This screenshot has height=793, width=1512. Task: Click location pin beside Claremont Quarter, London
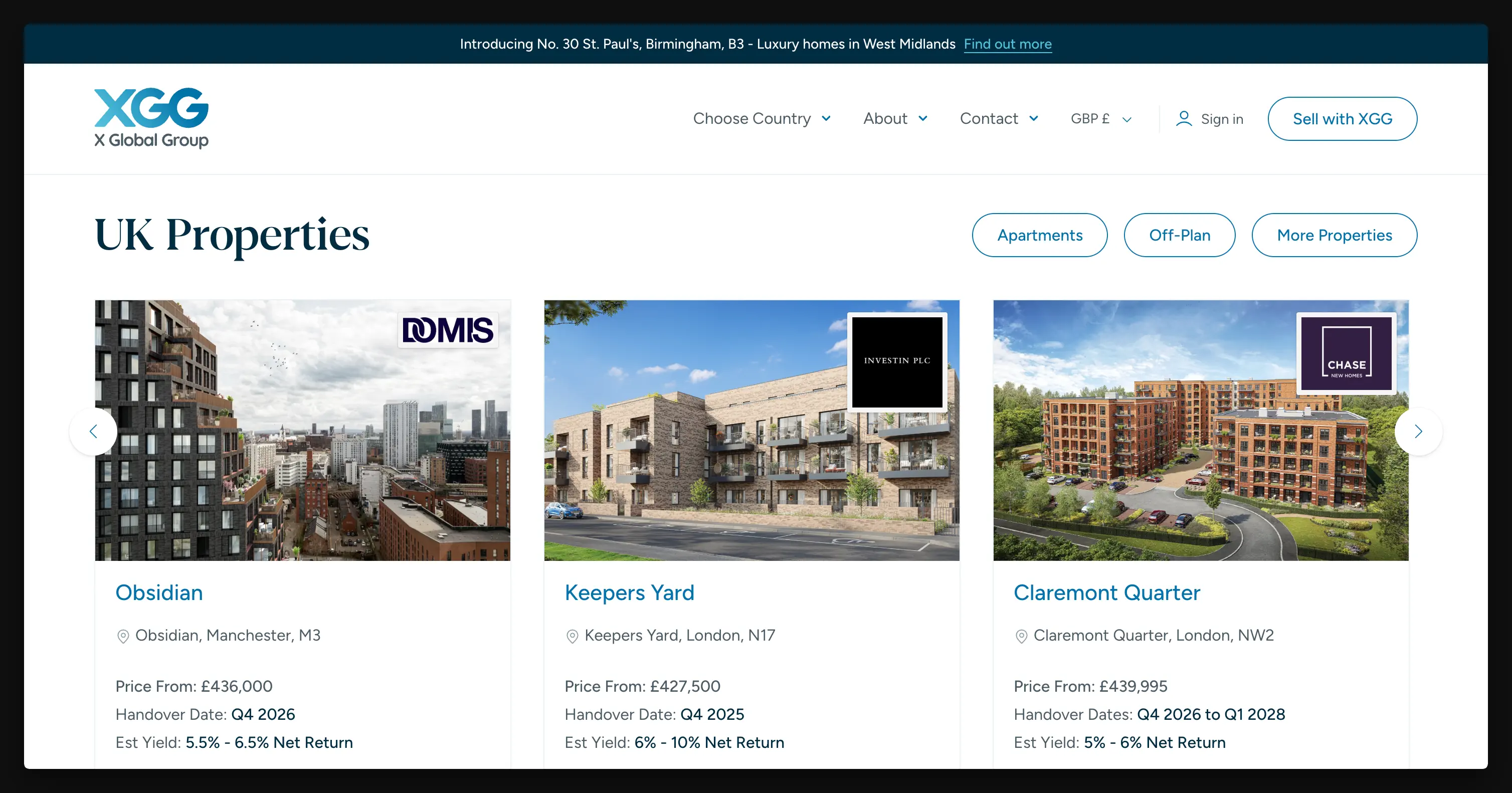(x=1021, y=636)
